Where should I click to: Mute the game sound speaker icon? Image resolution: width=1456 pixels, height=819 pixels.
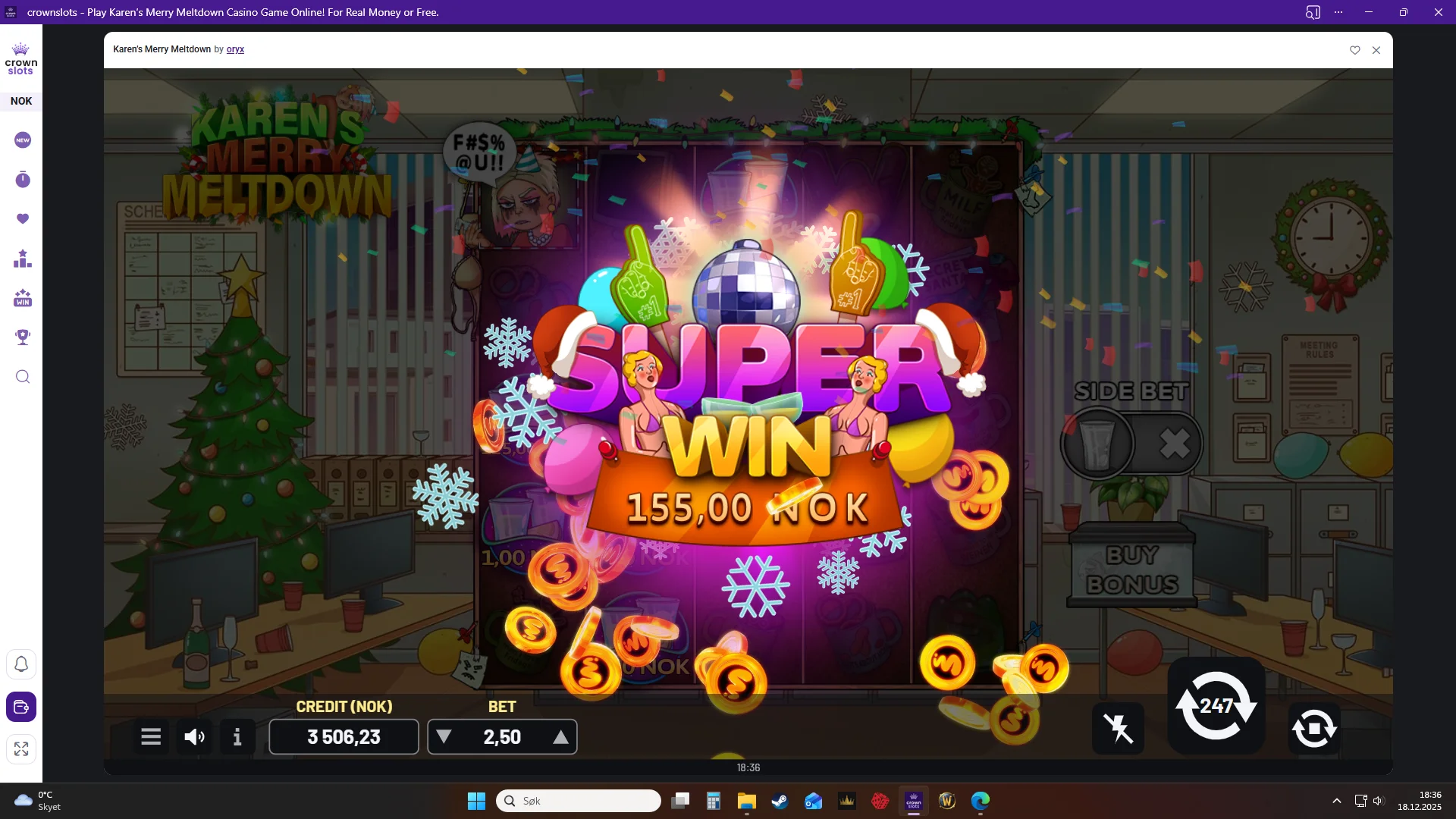[x=194, y=736]
